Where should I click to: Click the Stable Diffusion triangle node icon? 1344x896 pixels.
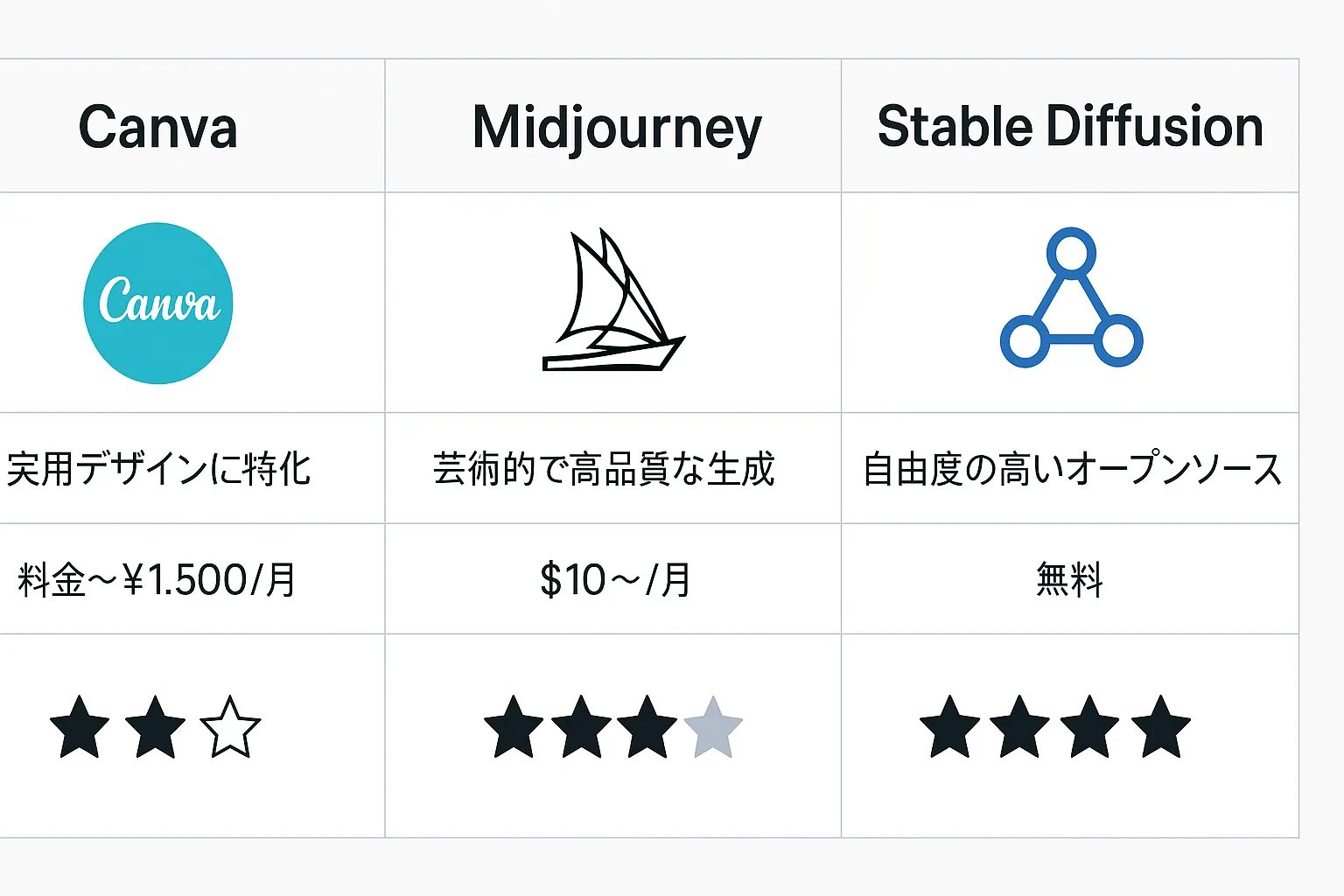(1071, 297)
